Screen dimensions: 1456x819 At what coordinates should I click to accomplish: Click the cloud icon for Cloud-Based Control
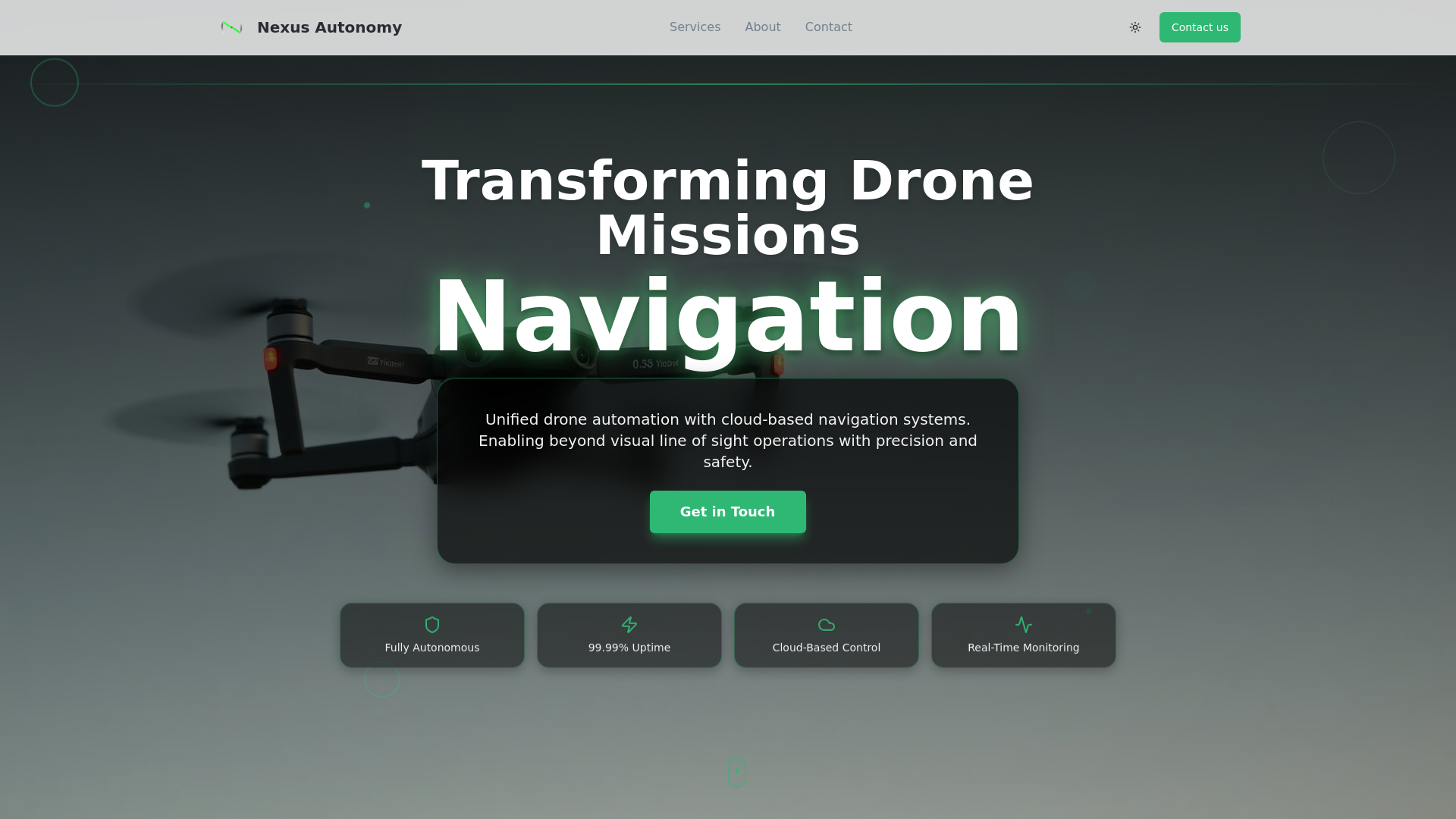827,625
